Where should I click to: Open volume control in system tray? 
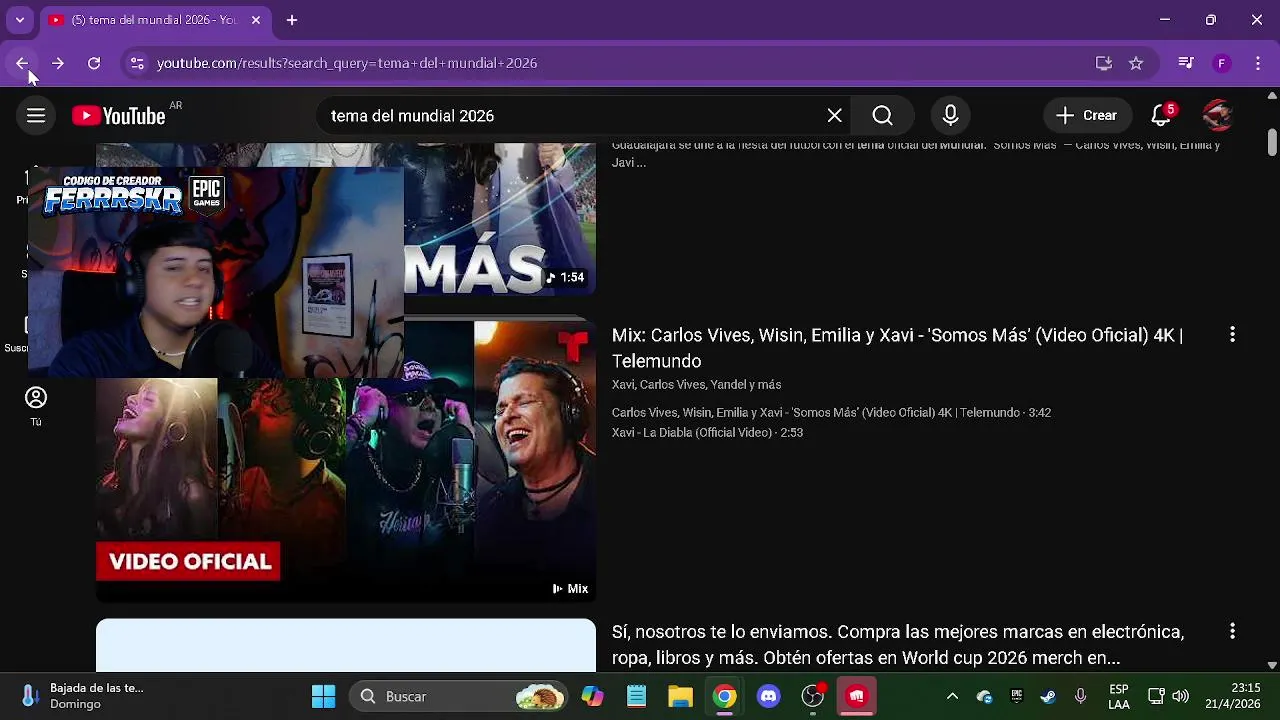click(1181, 697)
